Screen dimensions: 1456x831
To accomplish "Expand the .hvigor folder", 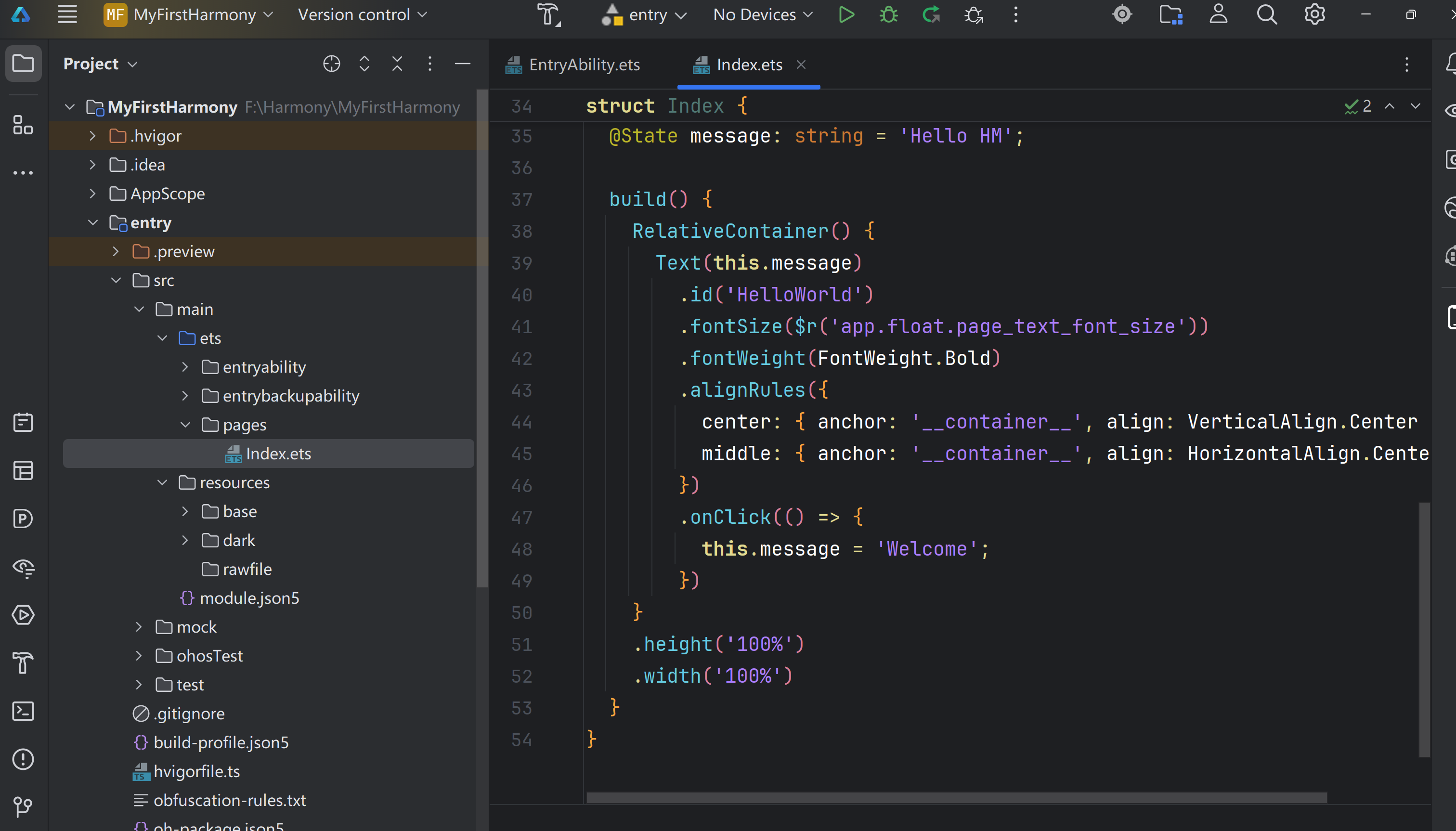I will coord(92,136).
